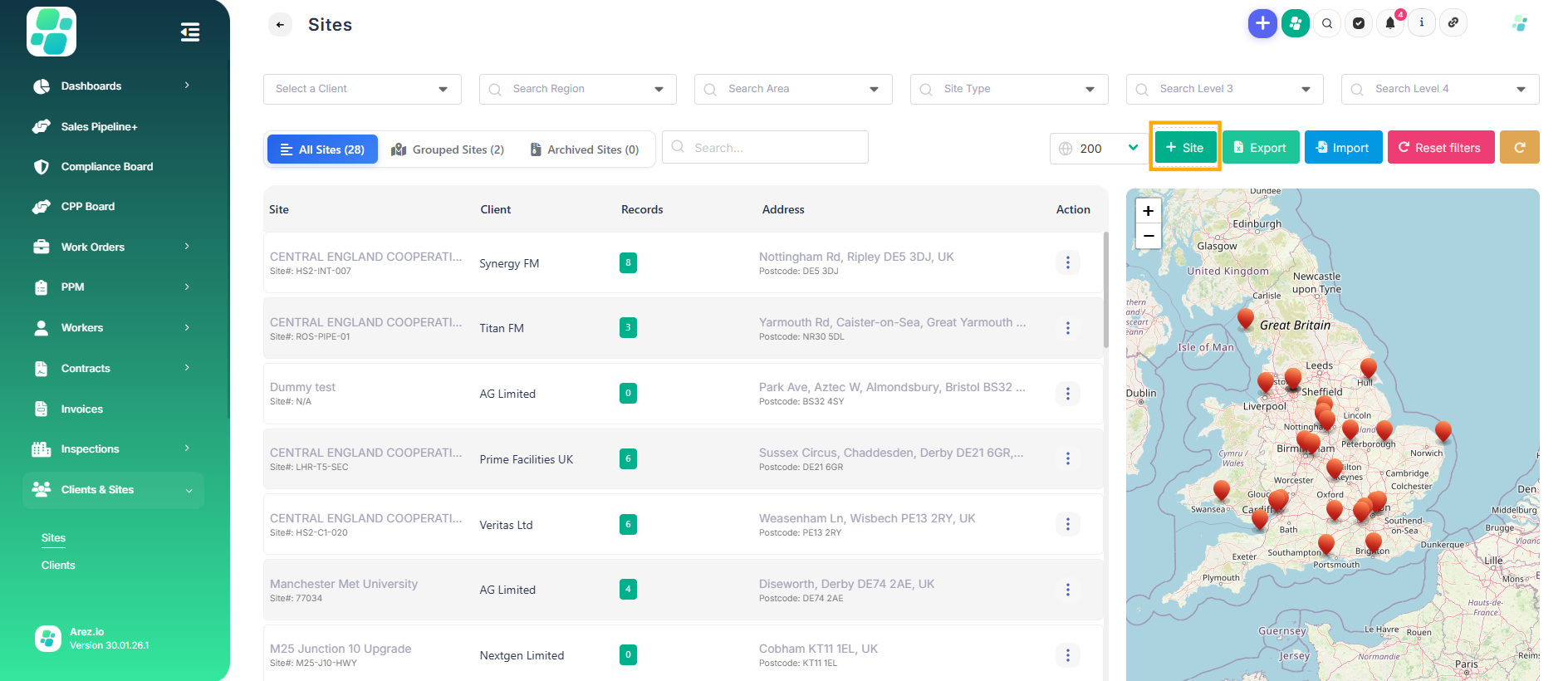Expand the Site Type dropdown

1008,89
